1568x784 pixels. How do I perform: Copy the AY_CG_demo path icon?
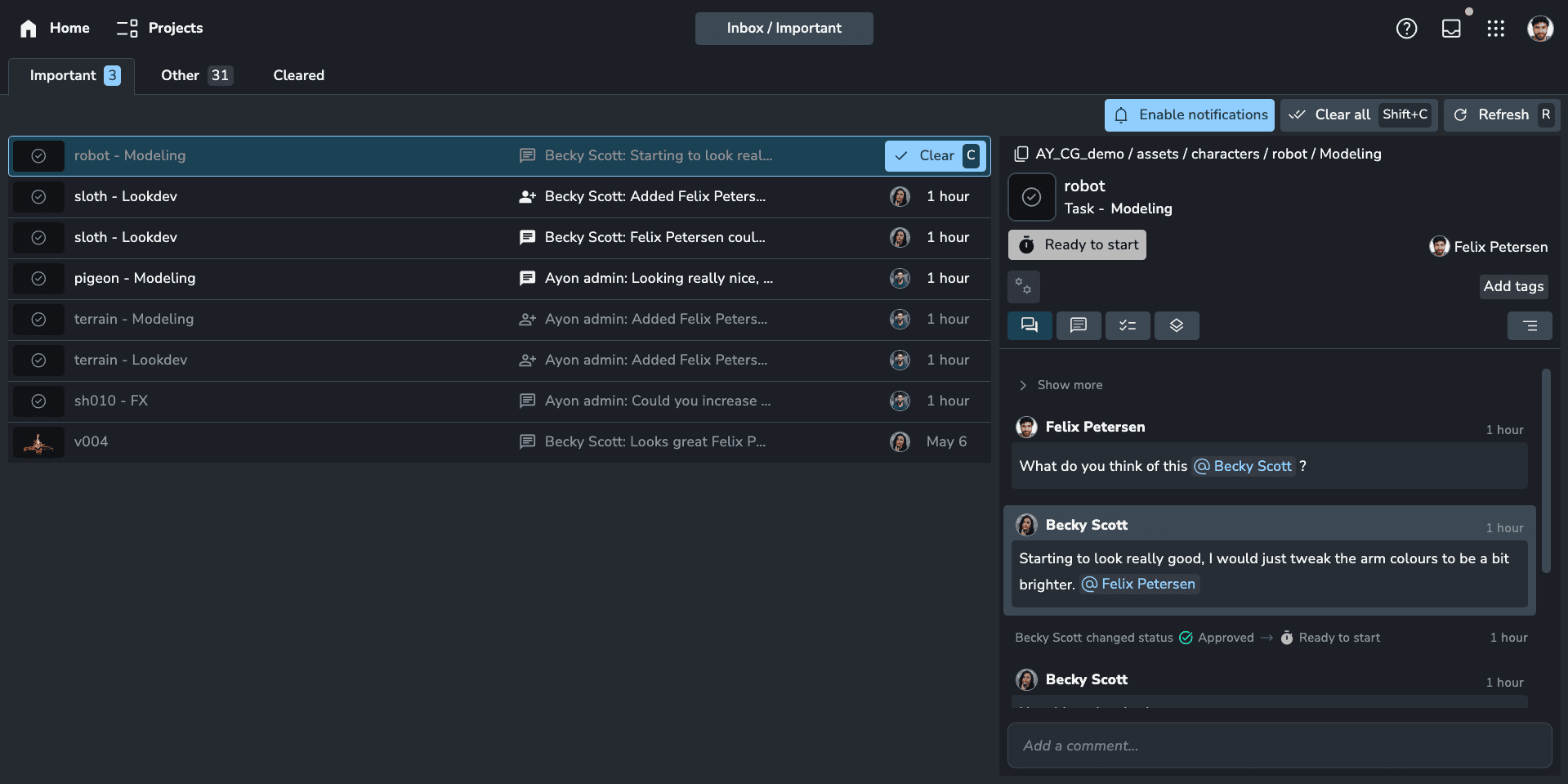pos(1021,155)
